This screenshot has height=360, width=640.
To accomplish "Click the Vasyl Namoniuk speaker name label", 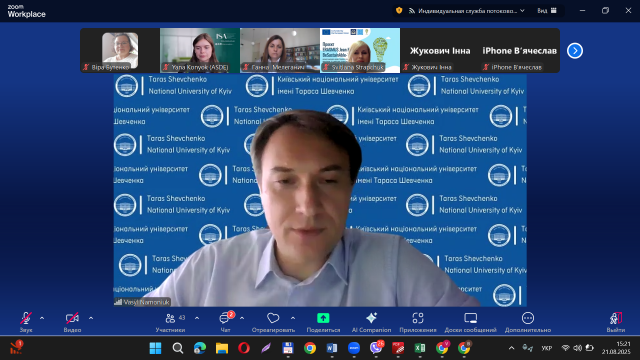I will (142, 302).
